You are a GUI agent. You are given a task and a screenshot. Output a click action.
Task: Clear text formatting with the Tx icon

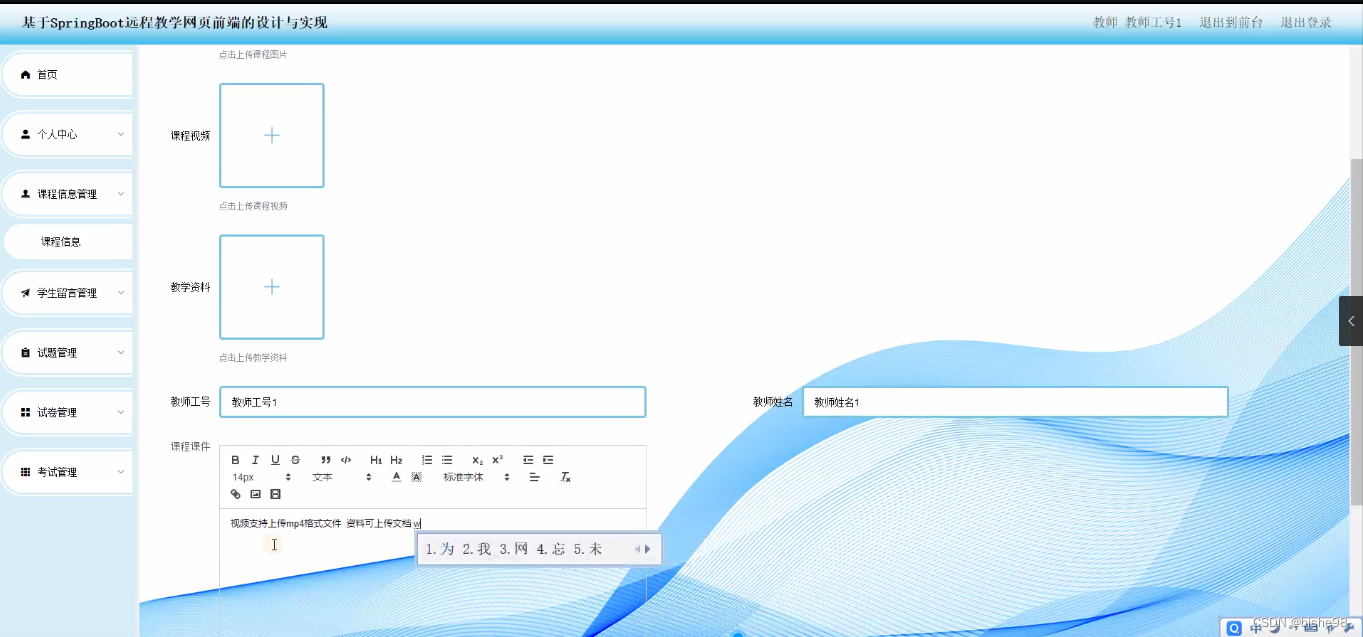[565, 477]
